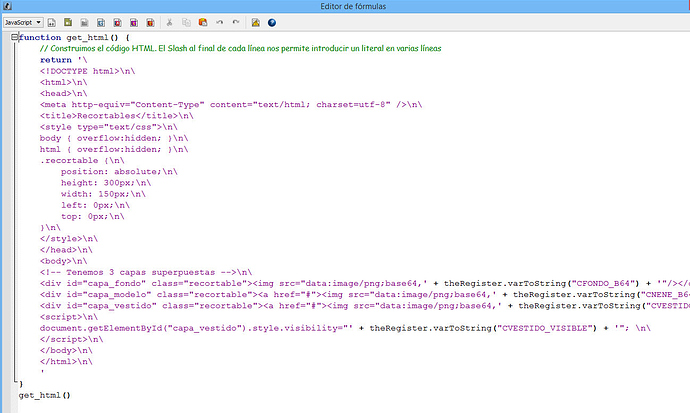Click the 'return' keyword line
Viewport: 690px width, 413px height.
(x=63, y=60)
